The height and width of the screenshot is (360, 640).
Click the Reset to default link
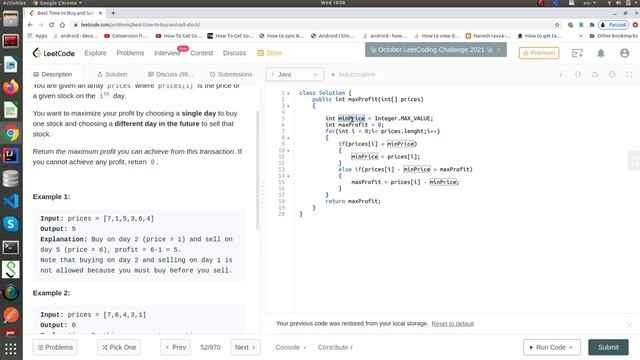tap(453, 324)
